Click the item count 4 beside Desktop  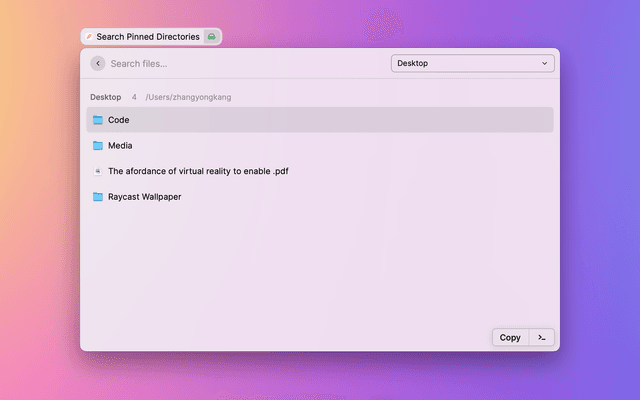click(134, 97)
